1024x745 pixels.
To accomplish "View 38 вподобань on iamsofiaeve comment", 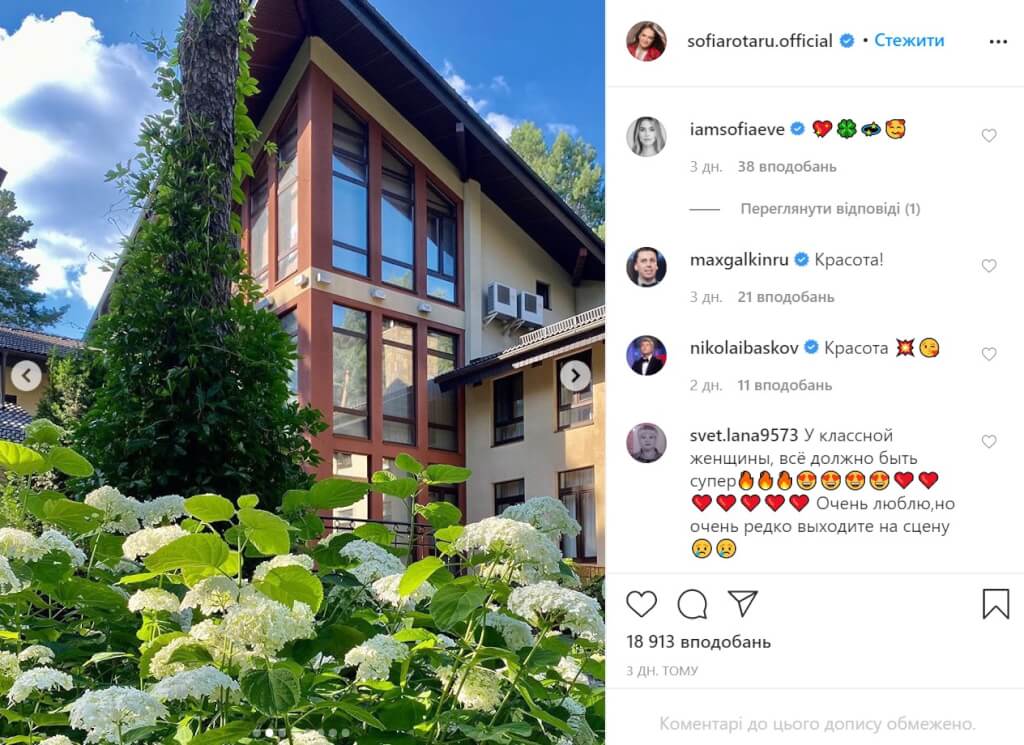I will click(x=787, y=166).
